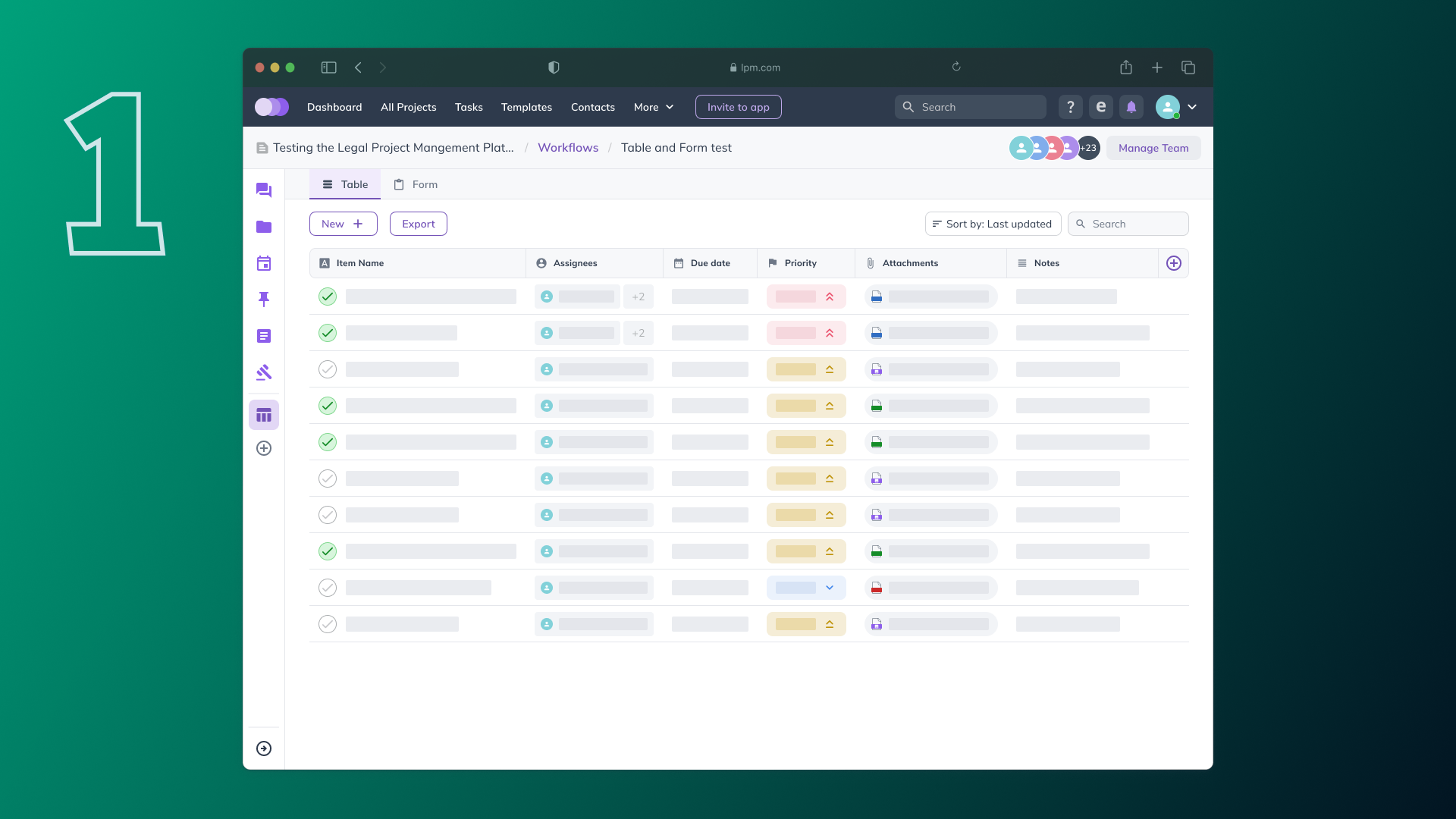Open priority dropdown in second row
This screenshot has height=819, width=1456.
pos(806,333)
